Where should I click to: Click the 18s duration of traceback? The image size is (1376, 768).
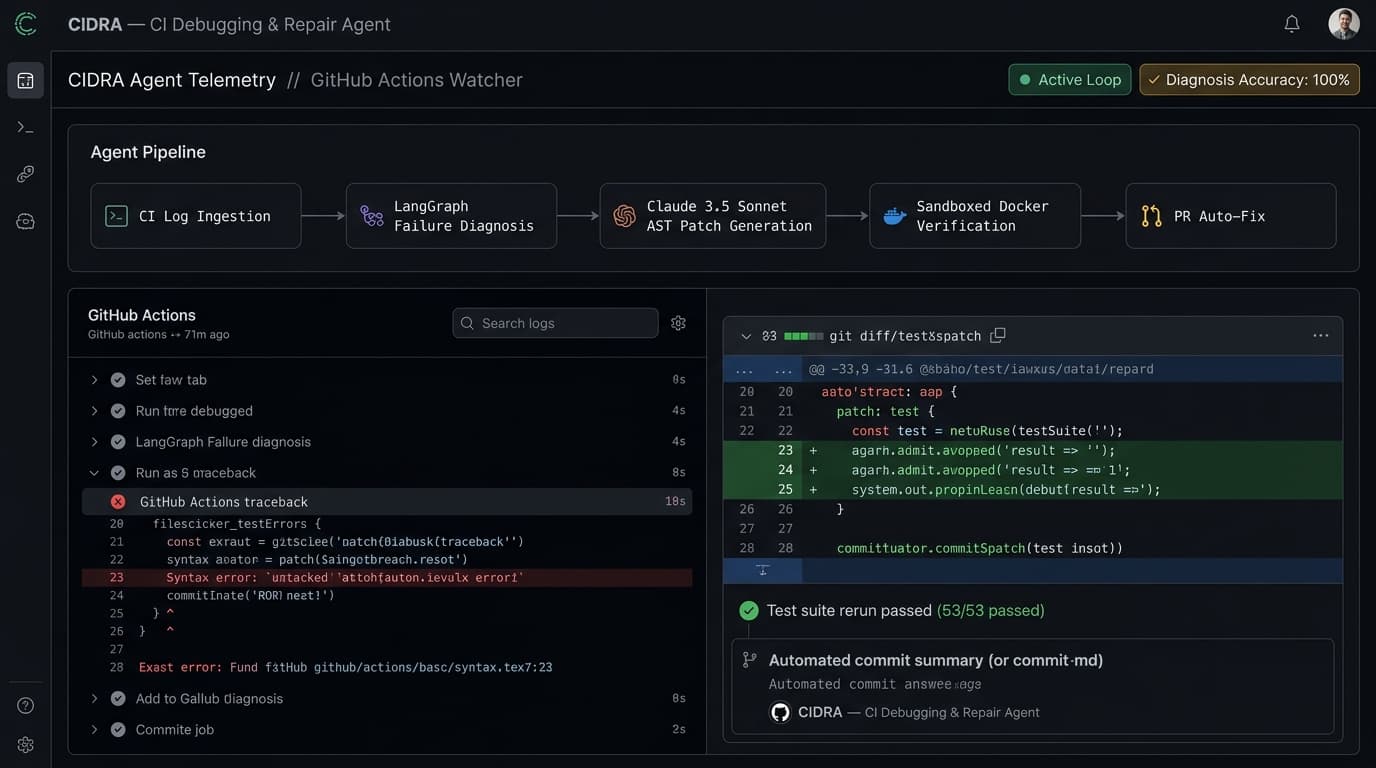tap(675, 502)
